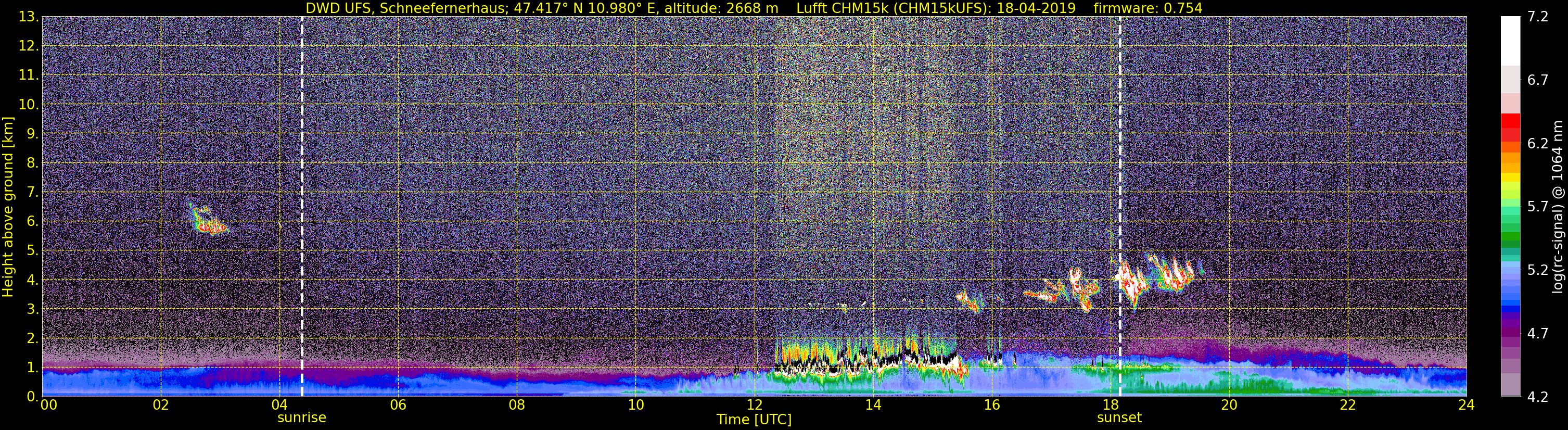Click the 6.7 value on the colorbar
The height and width of the screenshot is (430, 1568).
[1537, 80]
